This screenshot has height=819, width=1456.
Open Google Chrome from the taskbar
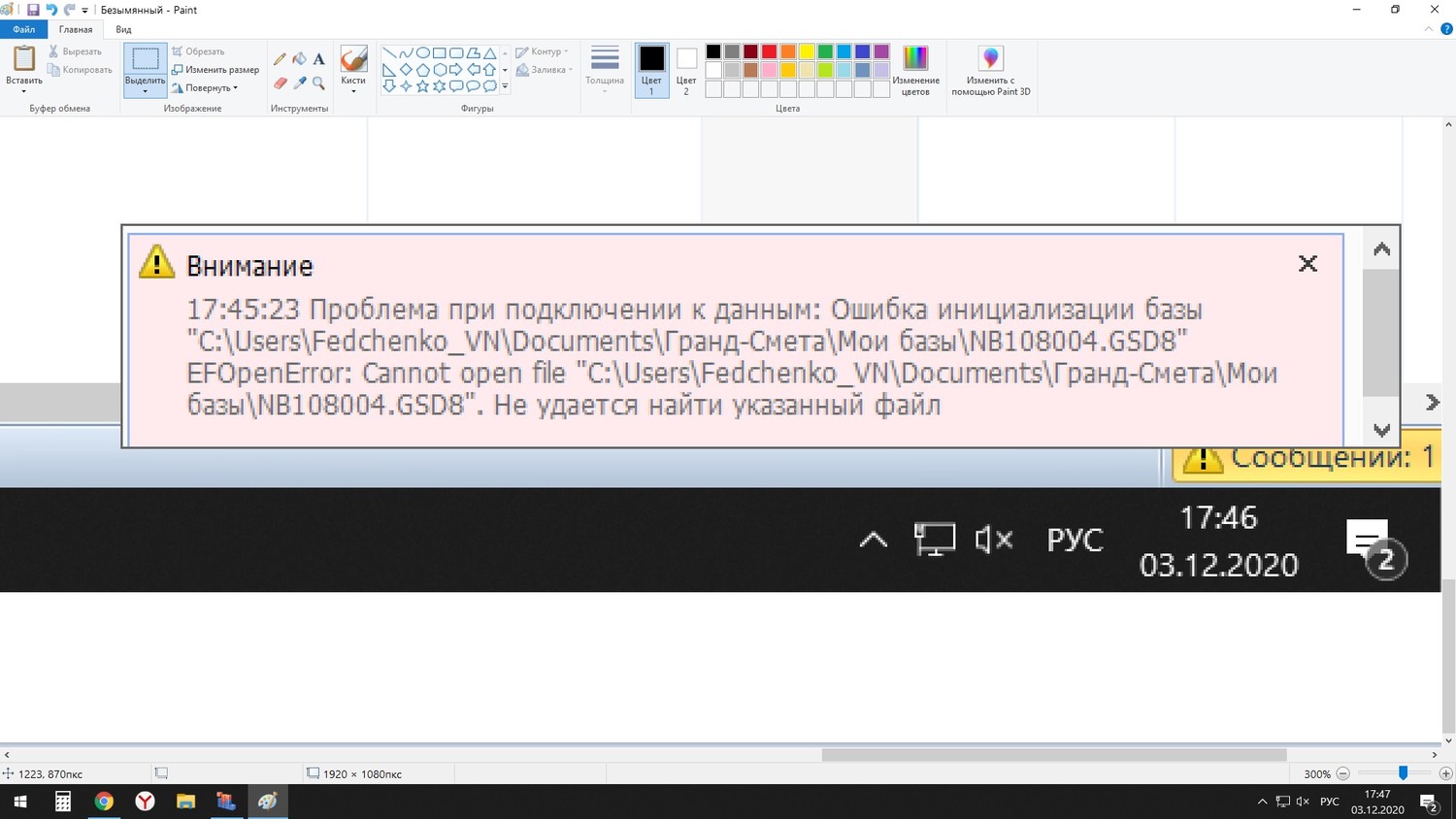click(104, 802)
